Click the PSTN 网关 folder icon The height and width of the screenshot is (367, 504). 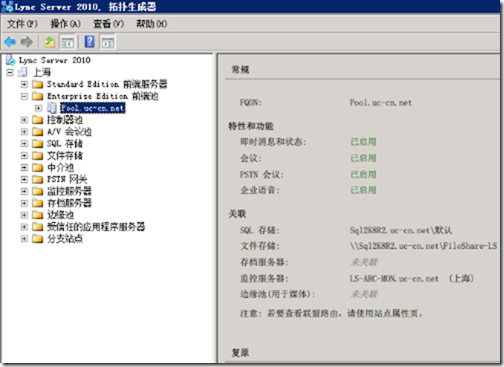tap(37, 179)
